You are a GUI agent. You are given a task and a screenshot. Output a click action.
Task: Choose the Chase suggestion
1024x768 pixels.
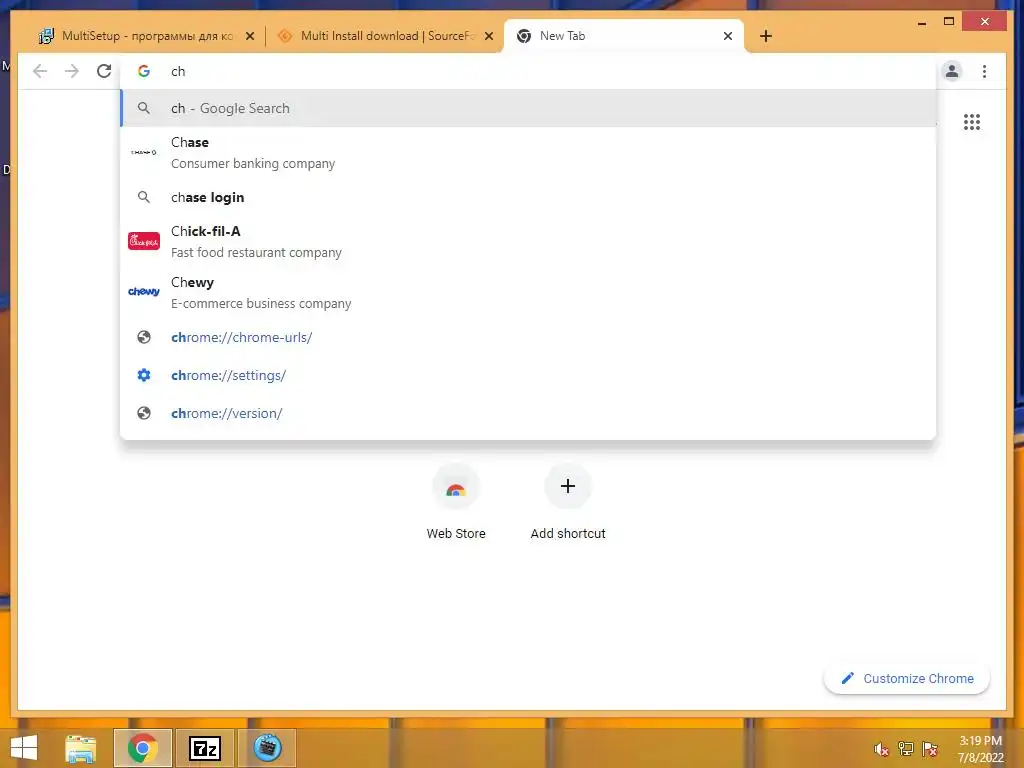click(x=528, y=153)
